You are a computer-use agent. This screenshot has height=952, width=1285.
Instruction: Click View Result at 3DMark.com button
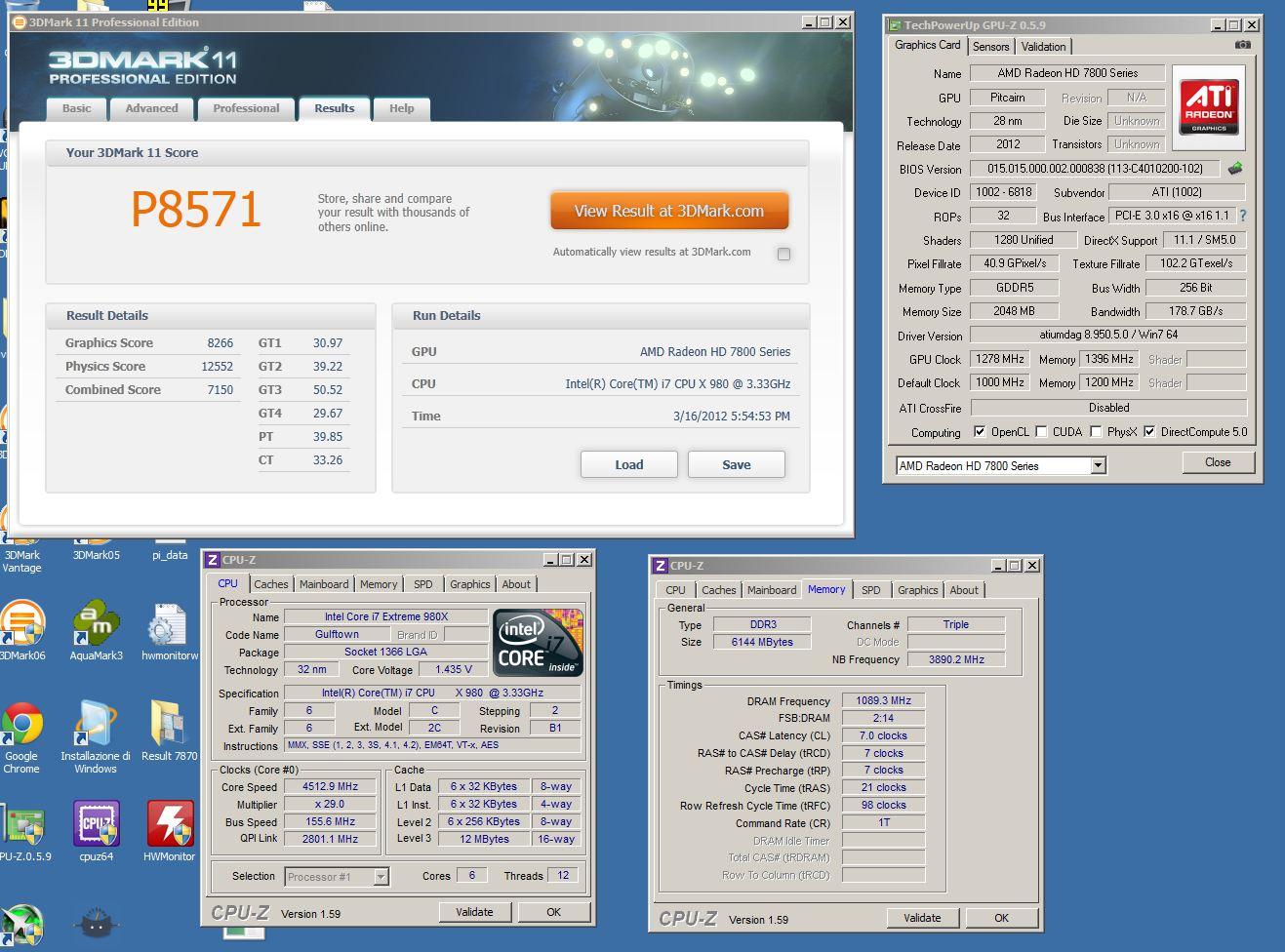click(669, 211)
